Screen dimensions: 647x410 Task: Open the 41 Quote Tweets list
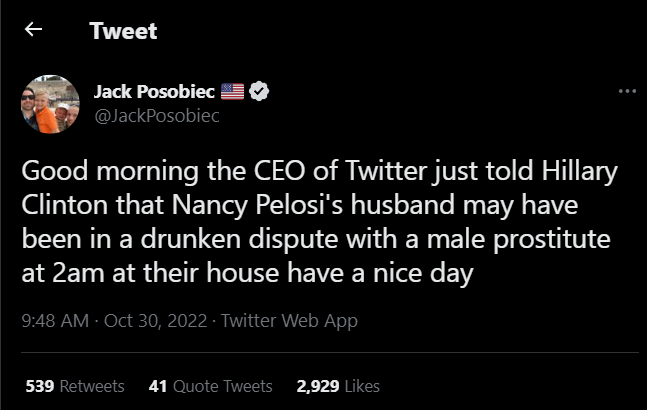209,385
